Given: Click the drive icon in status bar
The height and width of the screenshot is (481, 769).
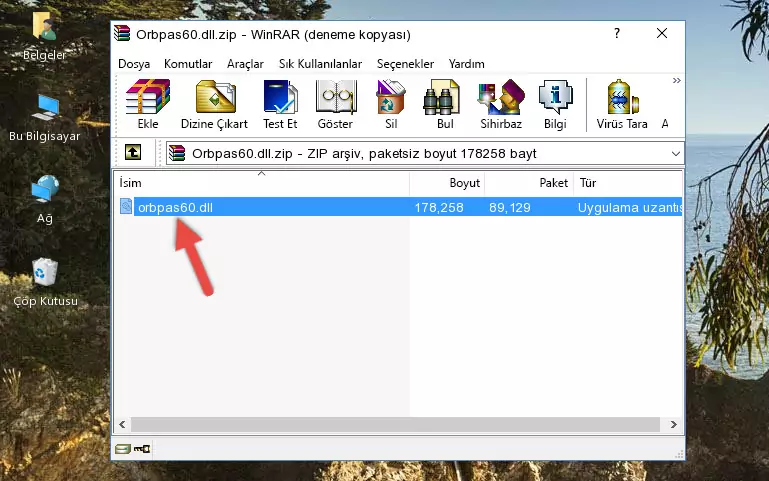Looking at the screenshot, I should [123, 449].
